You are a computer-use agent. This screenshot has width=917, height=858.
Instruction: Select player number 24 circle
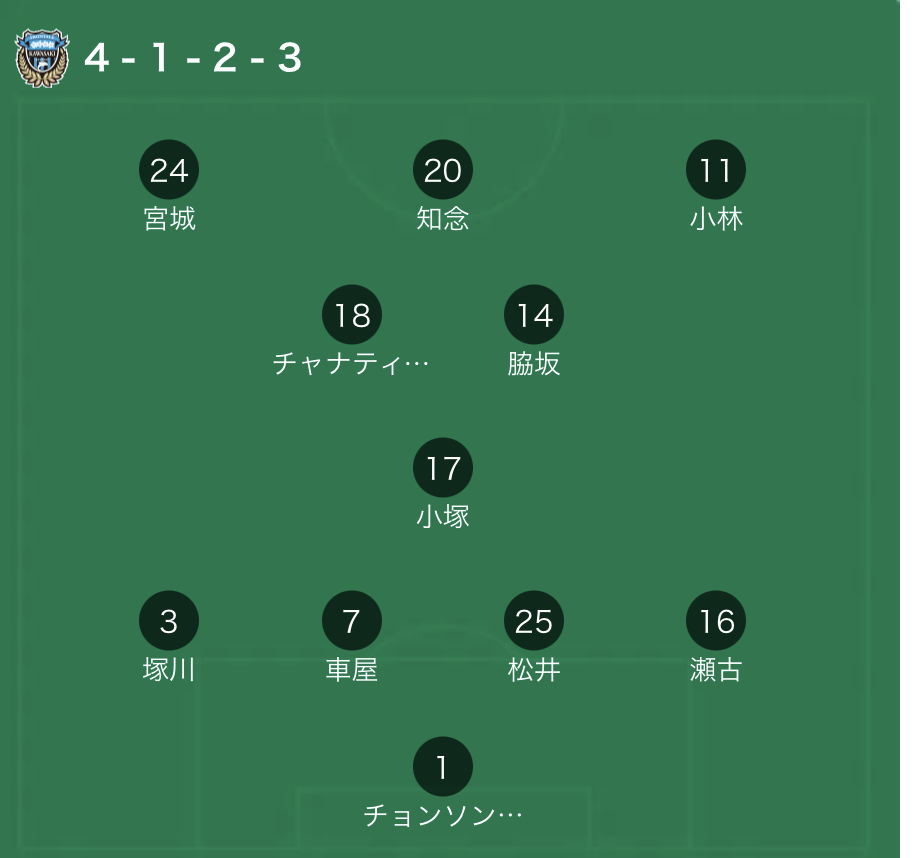(169, 170)
